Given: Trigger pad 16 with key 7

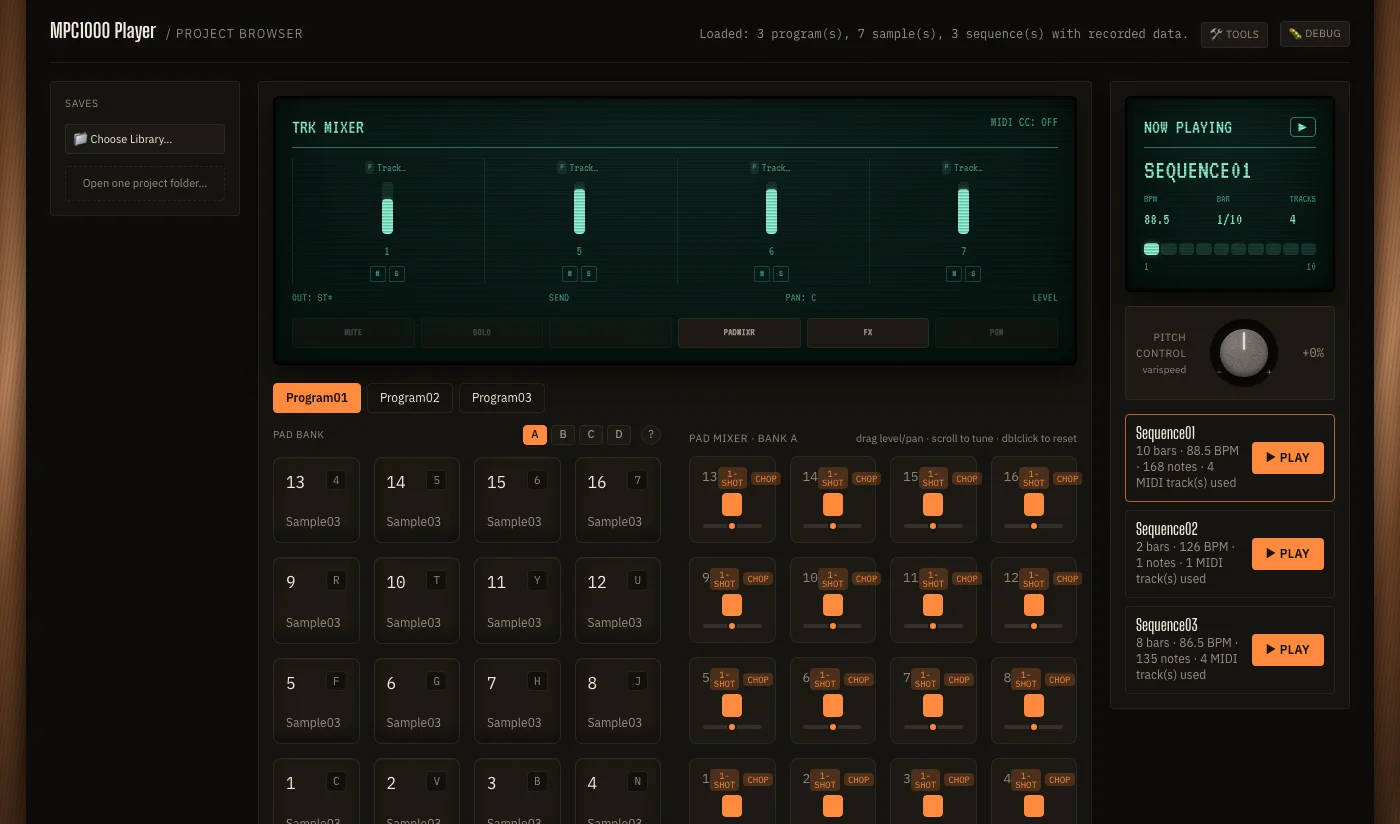Looking at the screenshot, I should point(618,500).
